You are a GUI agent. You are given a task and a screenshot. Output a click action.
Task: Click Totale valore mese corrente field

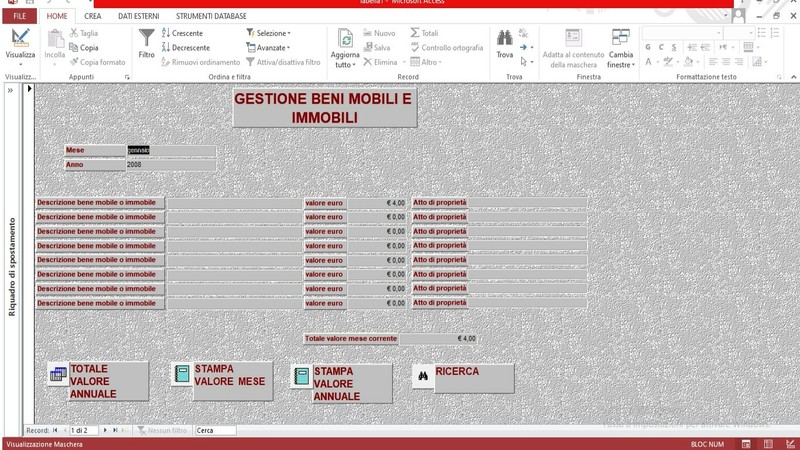438,339
